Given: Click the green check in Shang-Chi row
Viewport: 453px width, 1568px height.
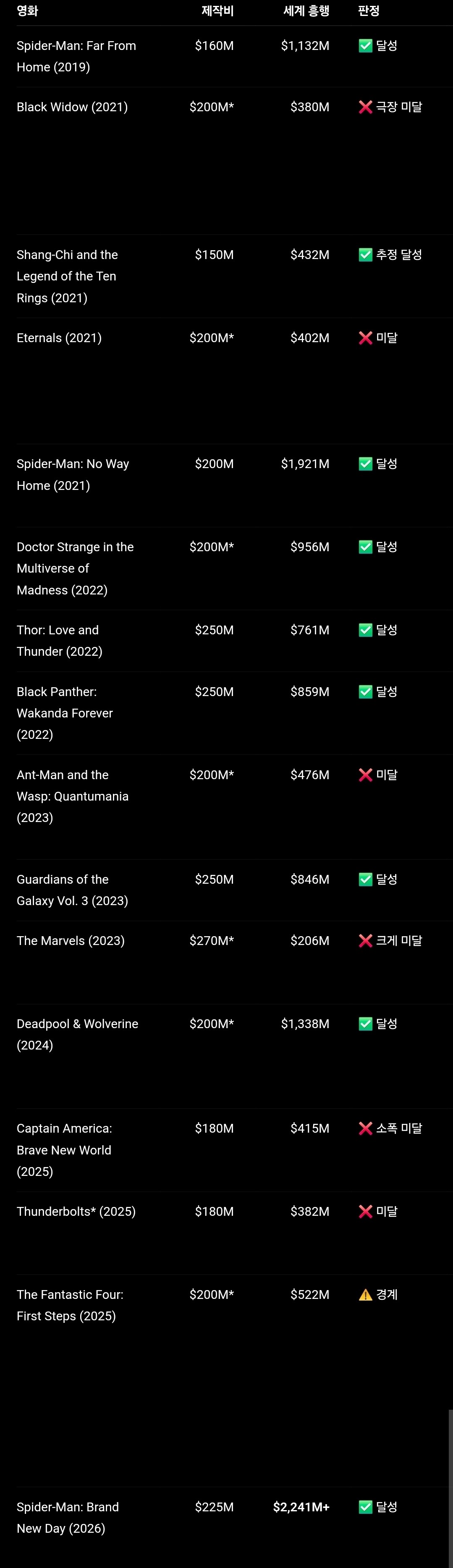Looking at the screenshot, I should [365, 255].
